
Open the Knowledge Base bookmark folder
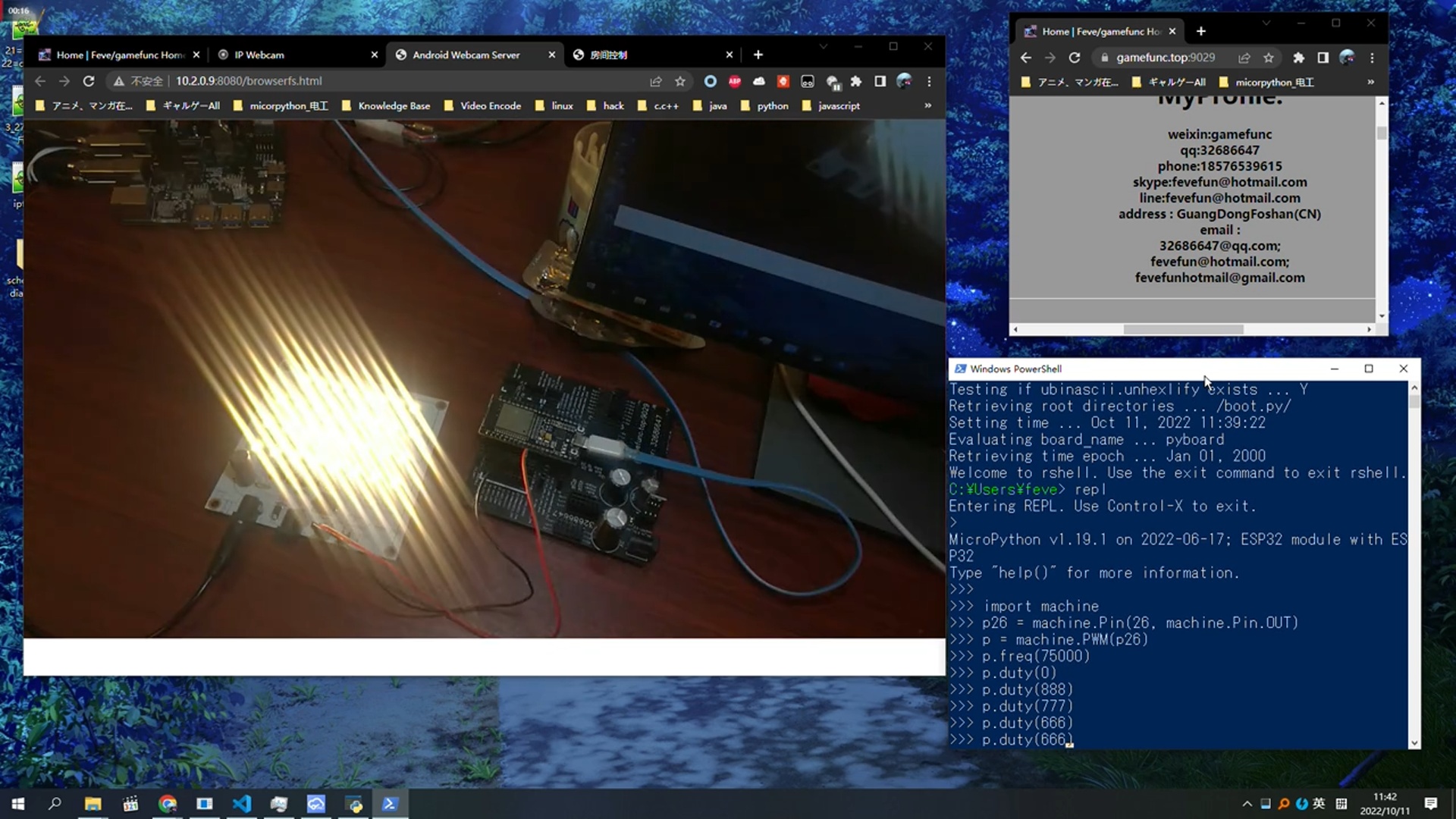click(x=394, y=106)
